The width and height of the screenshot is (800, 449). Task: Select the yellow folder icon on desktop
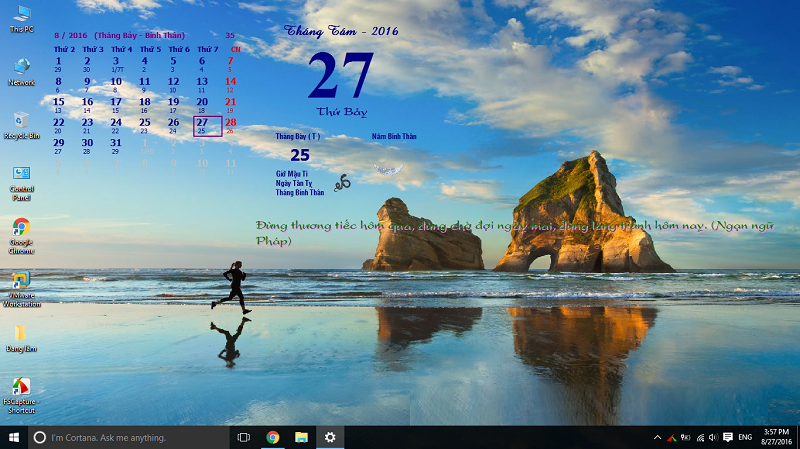[x=21, y=338]
